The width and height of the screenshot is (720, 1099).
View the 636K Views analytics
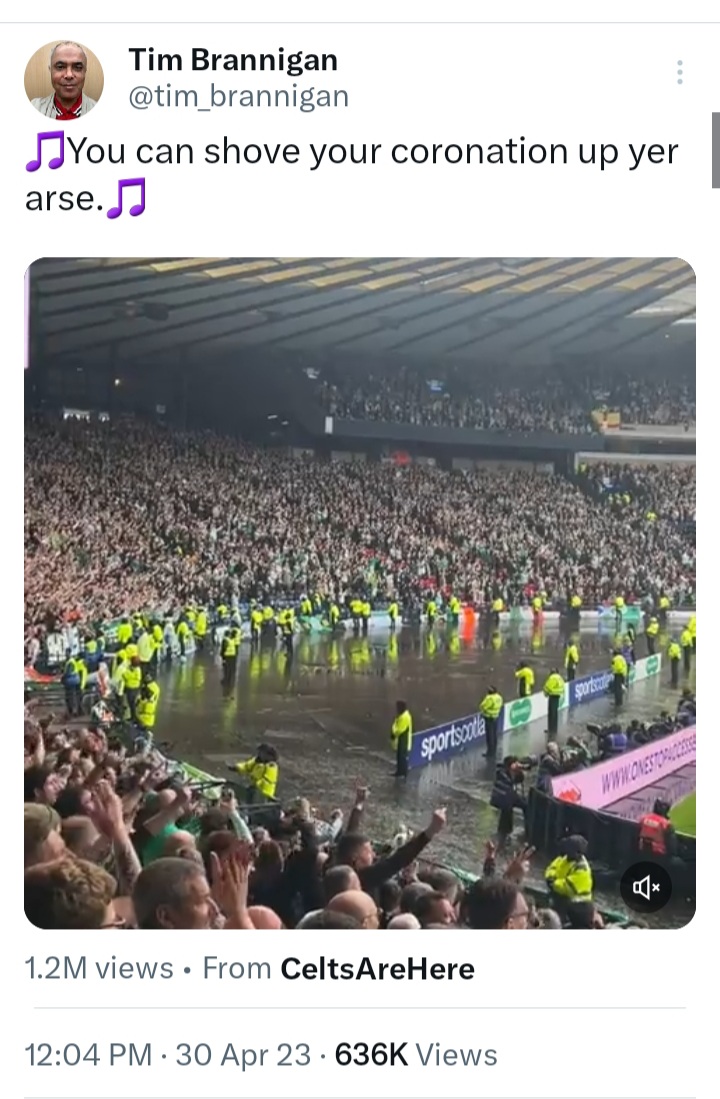click(416, 1055)
